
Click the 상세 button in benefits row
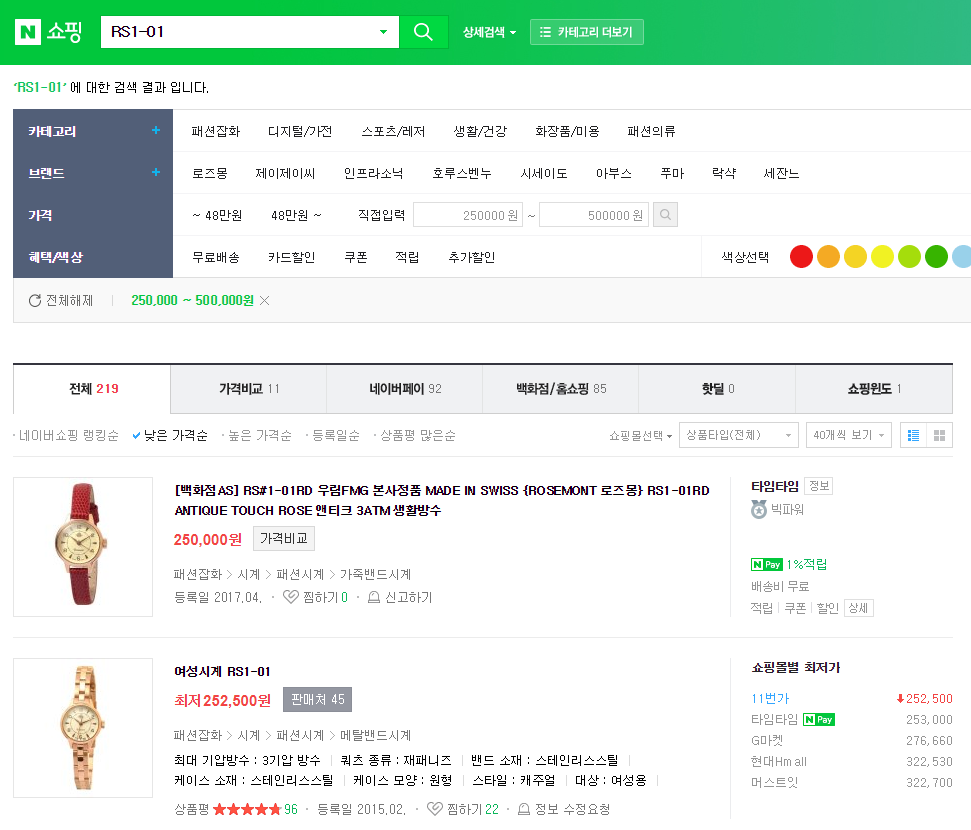pos(858,608)
